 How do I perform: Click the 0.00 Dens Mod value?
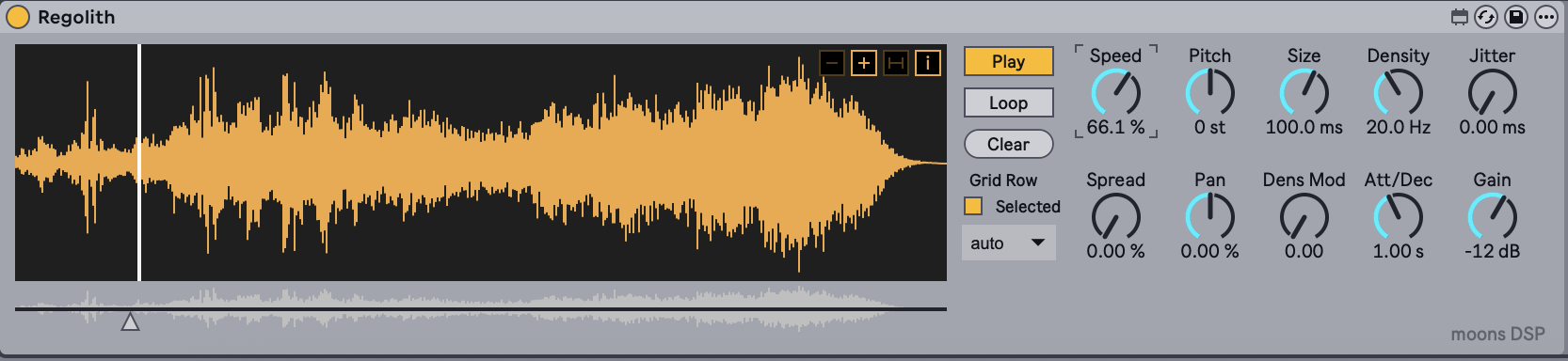coord(1304,251)
